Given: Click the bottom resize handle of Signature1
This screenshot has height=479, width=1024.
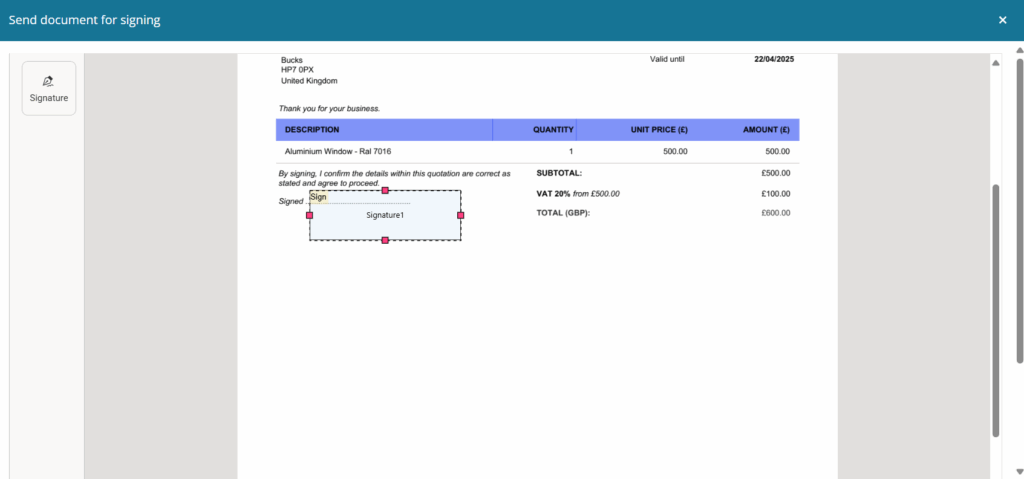Looking at the screenshot, I should [x=385, y=240].
